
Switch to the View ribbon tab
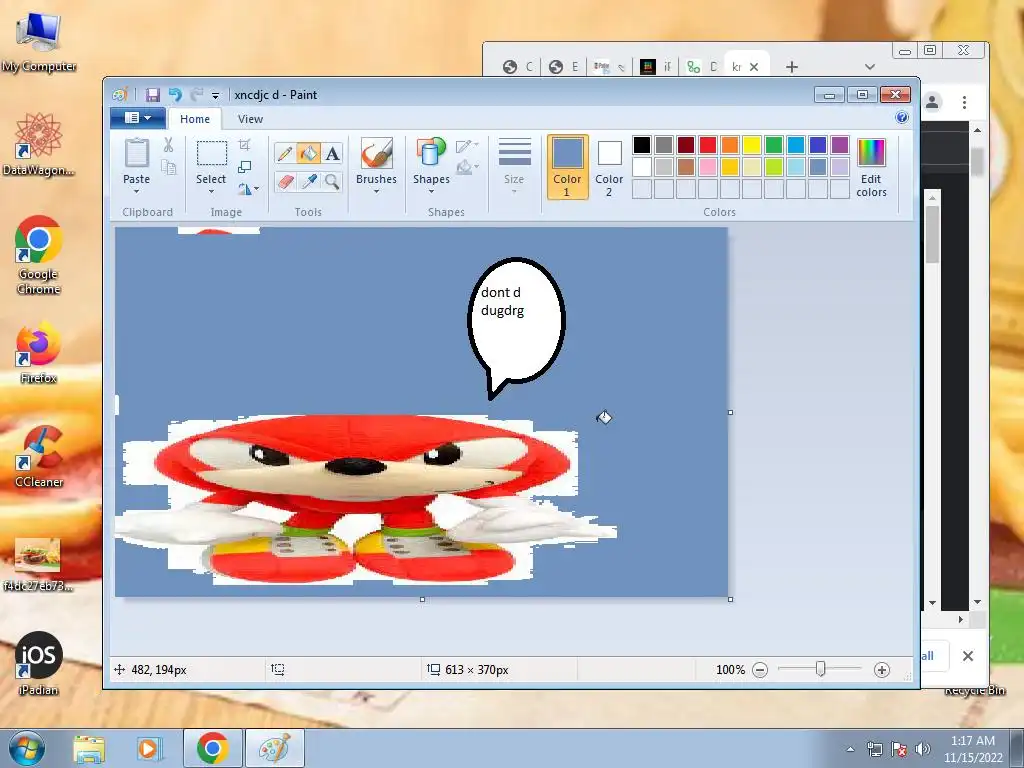click(x=250, y=119)
